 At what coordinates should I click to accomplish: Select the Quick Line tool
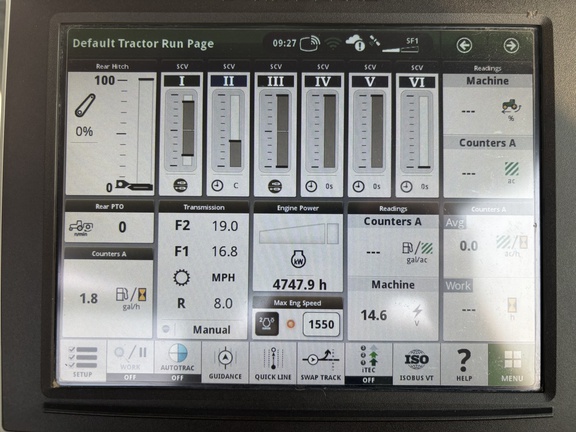pyautogui.click(x=273, y=363)
